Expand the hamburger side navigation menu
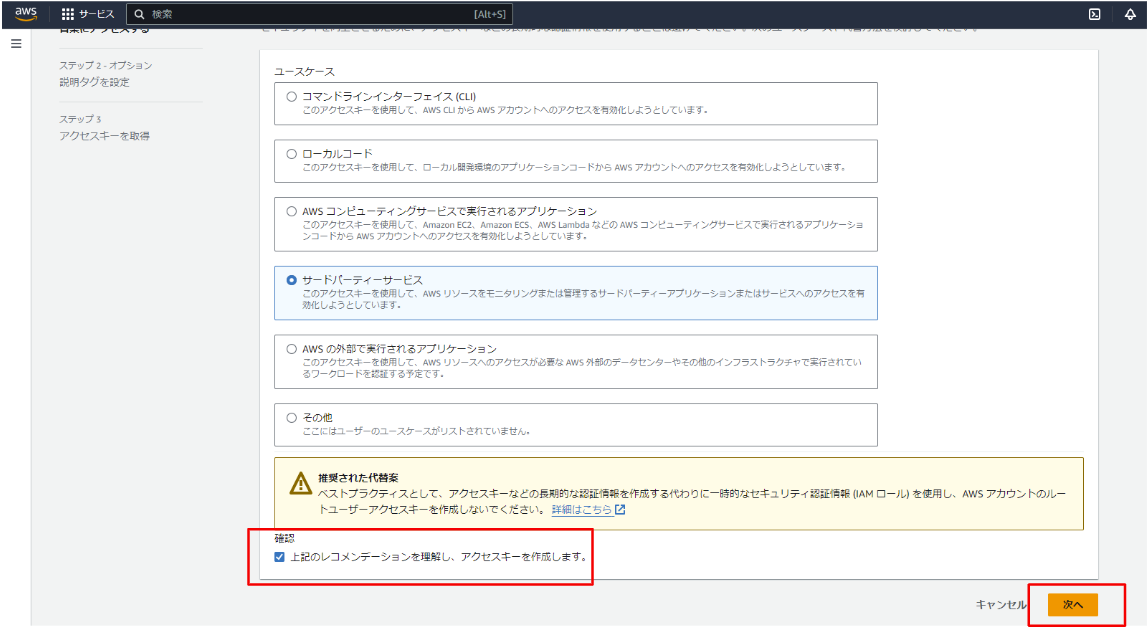 pyautogui.click(x=16, y=44)
